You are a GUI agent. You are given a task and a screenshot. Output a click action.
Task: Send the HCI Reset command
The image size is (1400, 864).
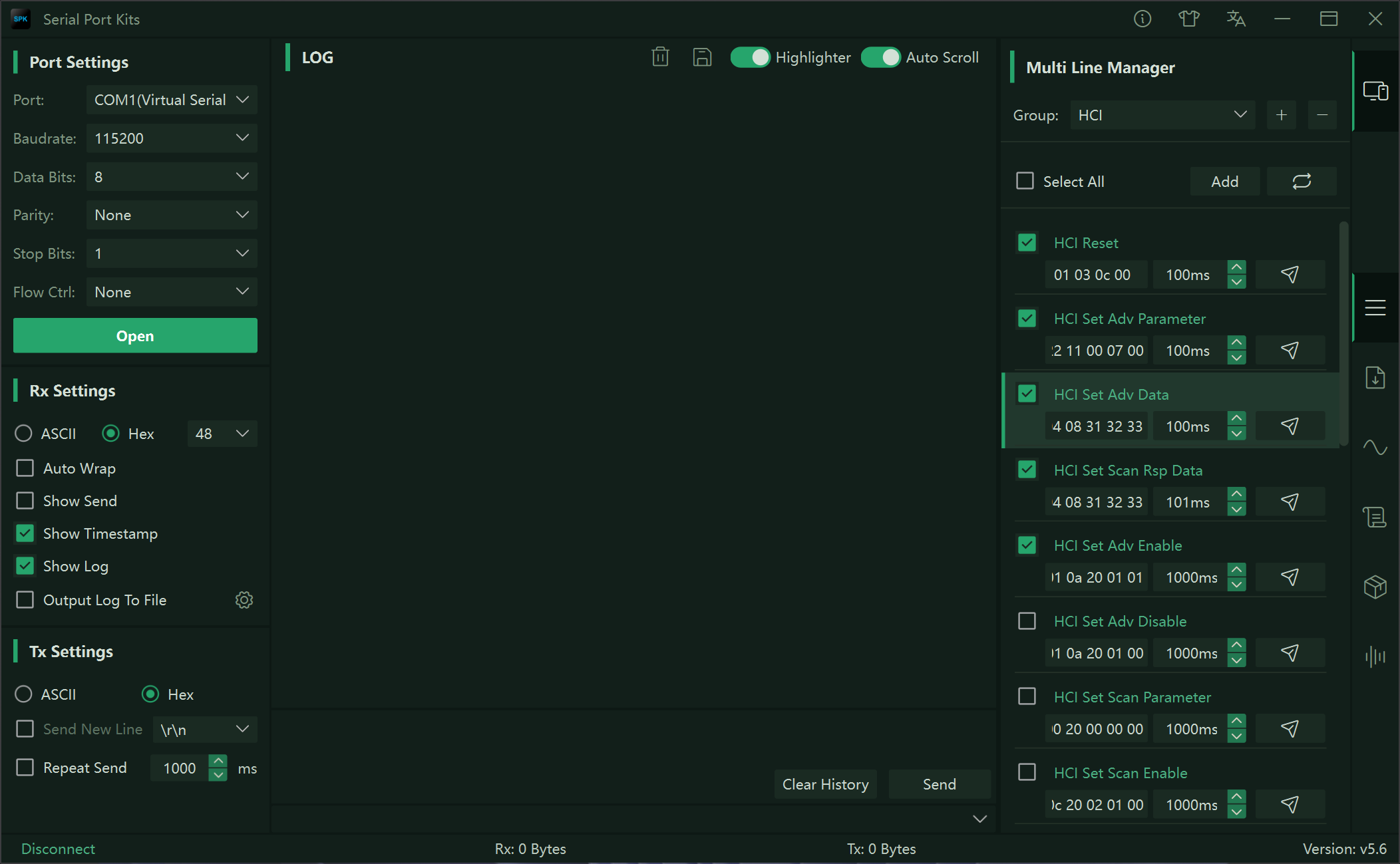1290,275
